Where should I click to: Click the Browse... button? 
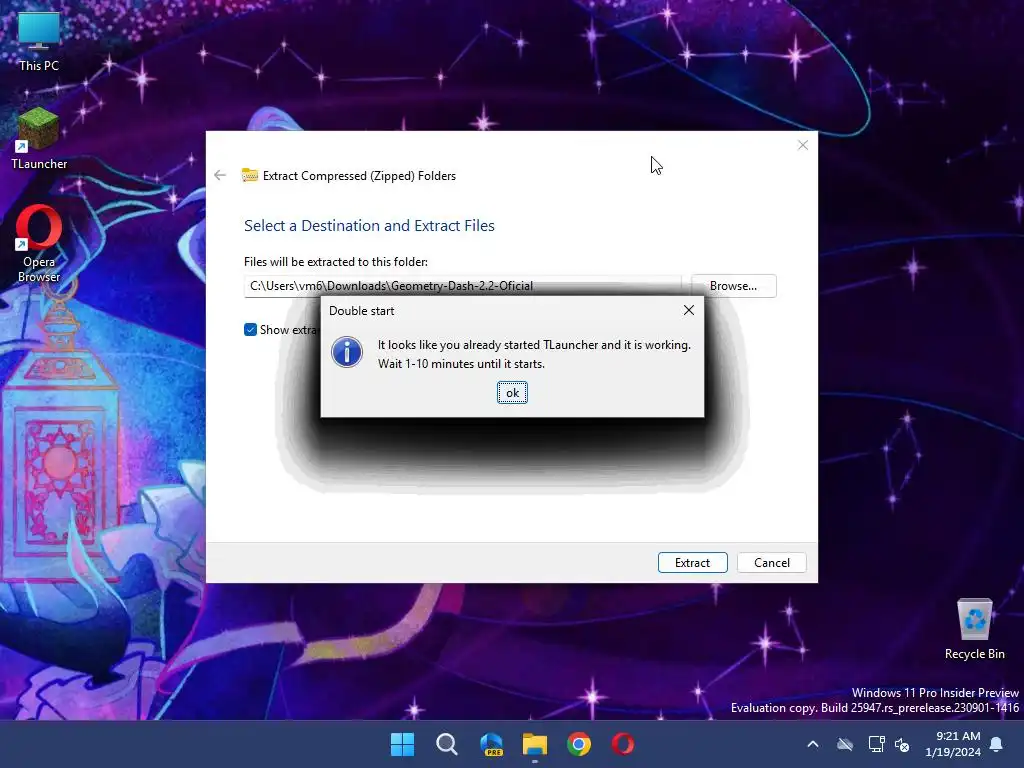pyautogui.click(x=733, y=285)
